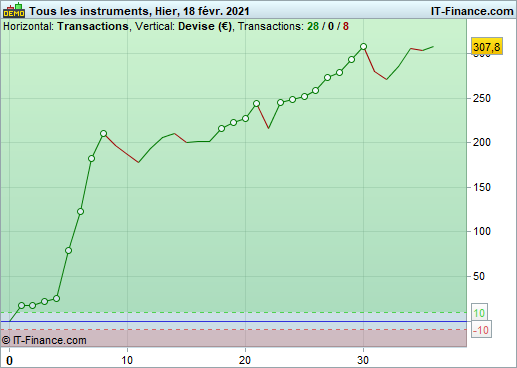
Task: Click the circle marker at transaction 18
Action: click(221, 128)
